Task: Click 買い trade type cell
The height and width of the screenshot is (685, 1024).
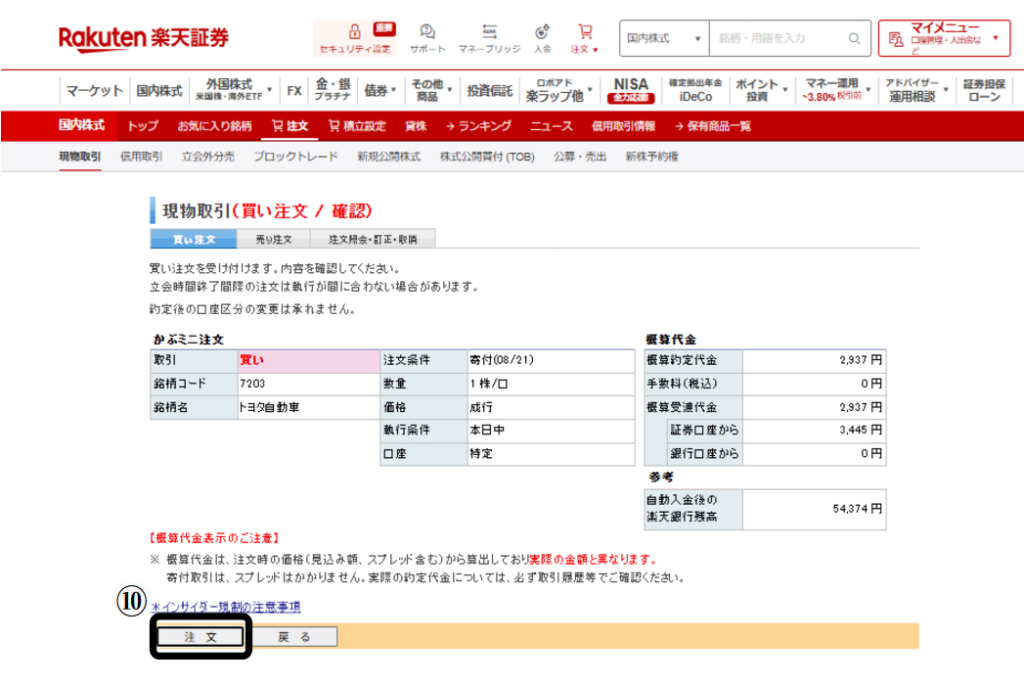Action: (309, 360)
